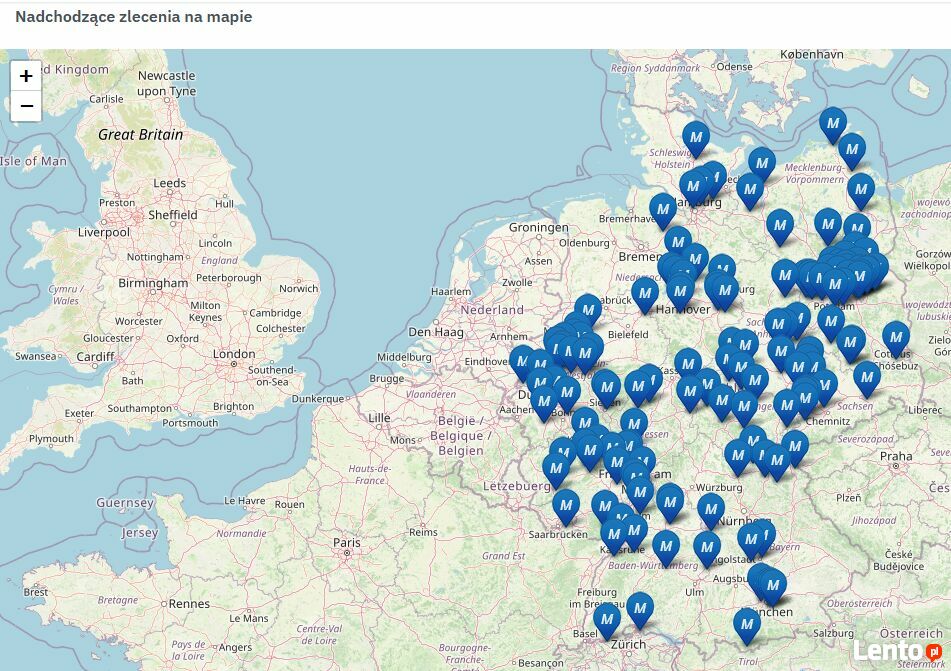The width and height of the screenshot is (951, 671).
Task: Click the marker east of Bremerhaven
Action: tap(663, 209)
